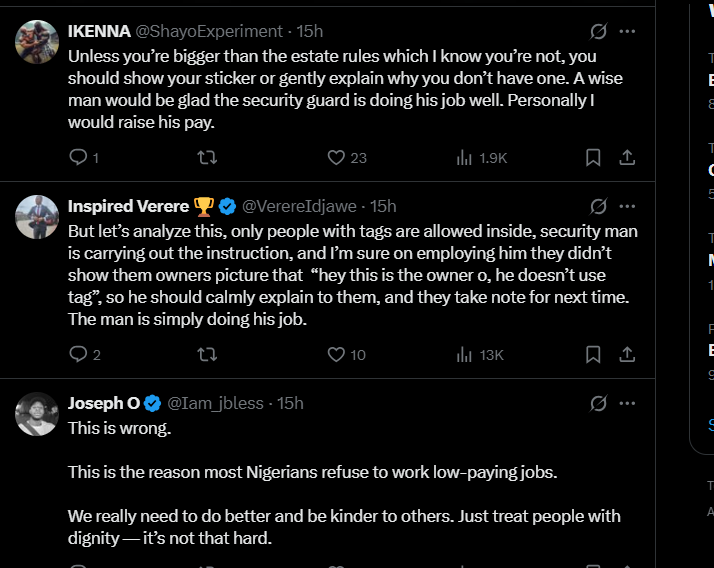Bookmark IKENNA's tweet
Viewport: 714px width, 568px height.
coord(593,157)
